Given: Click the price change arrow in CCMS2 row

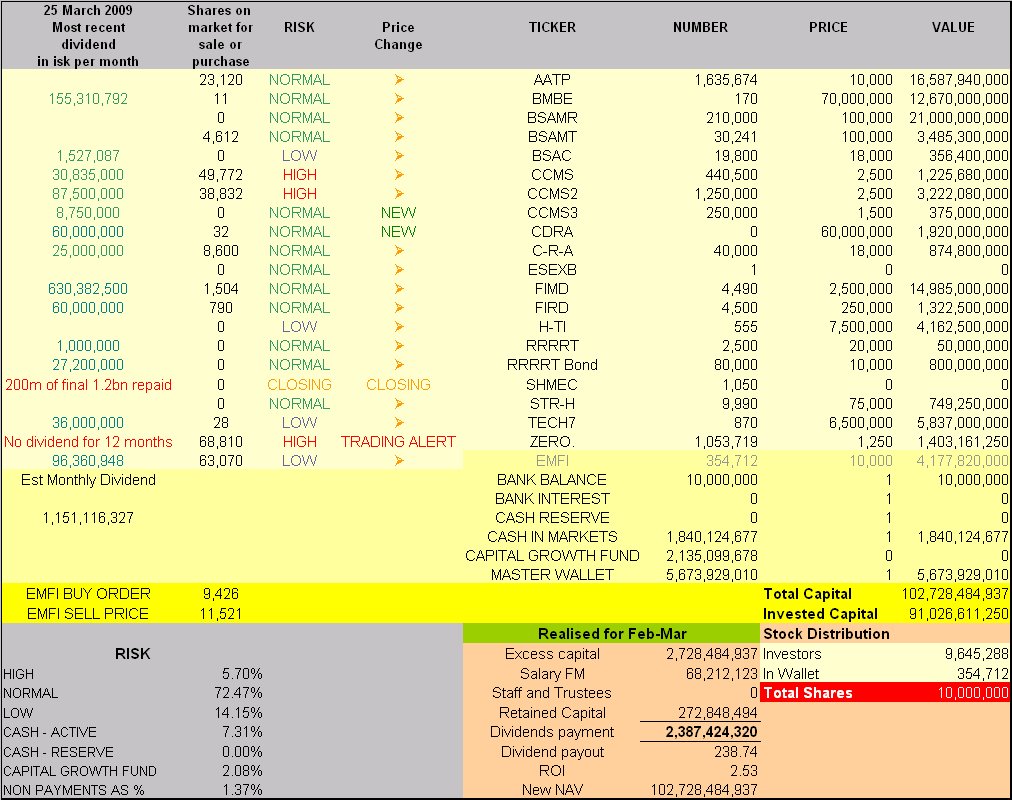Looking at the screenshot, I should (399, 194).
